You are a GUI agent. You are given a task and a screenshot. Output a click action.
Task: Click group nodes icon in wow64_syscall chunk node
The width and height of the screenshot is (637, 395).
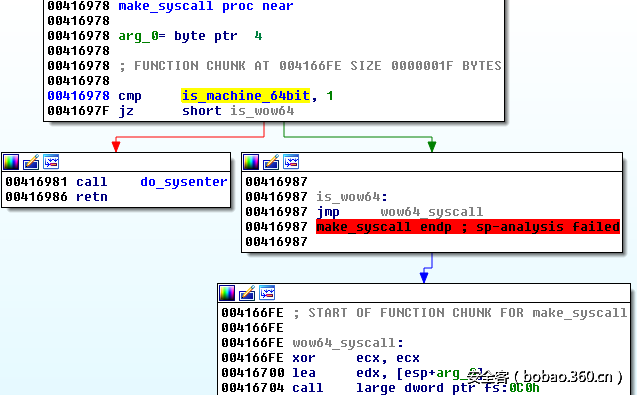267,293
